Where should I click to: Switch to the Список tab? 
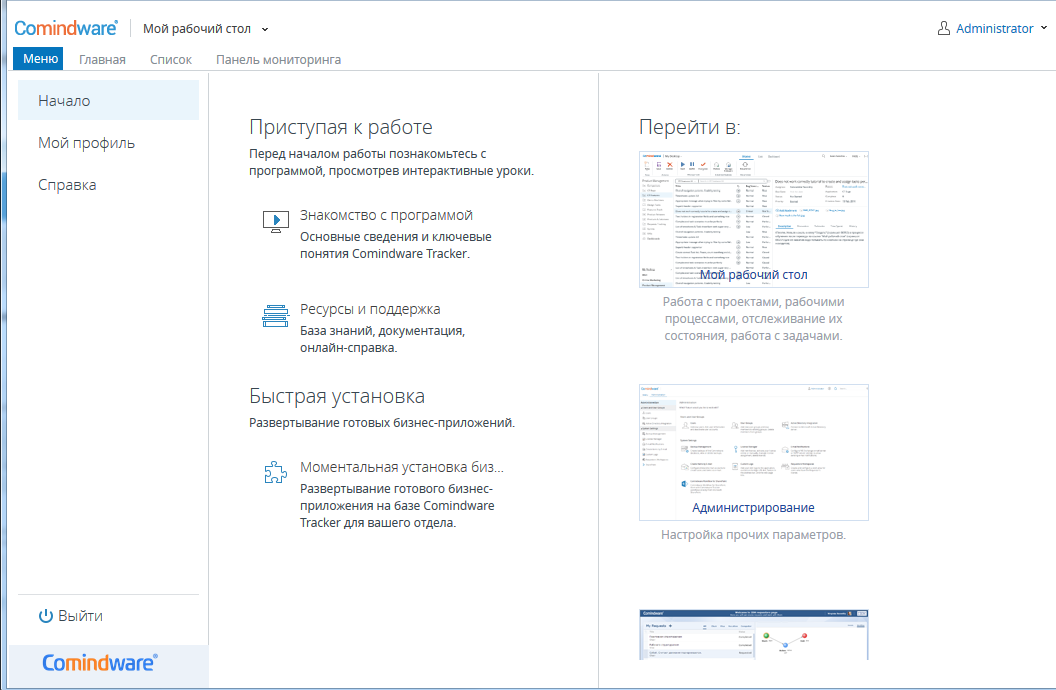[x=171, y=59]
